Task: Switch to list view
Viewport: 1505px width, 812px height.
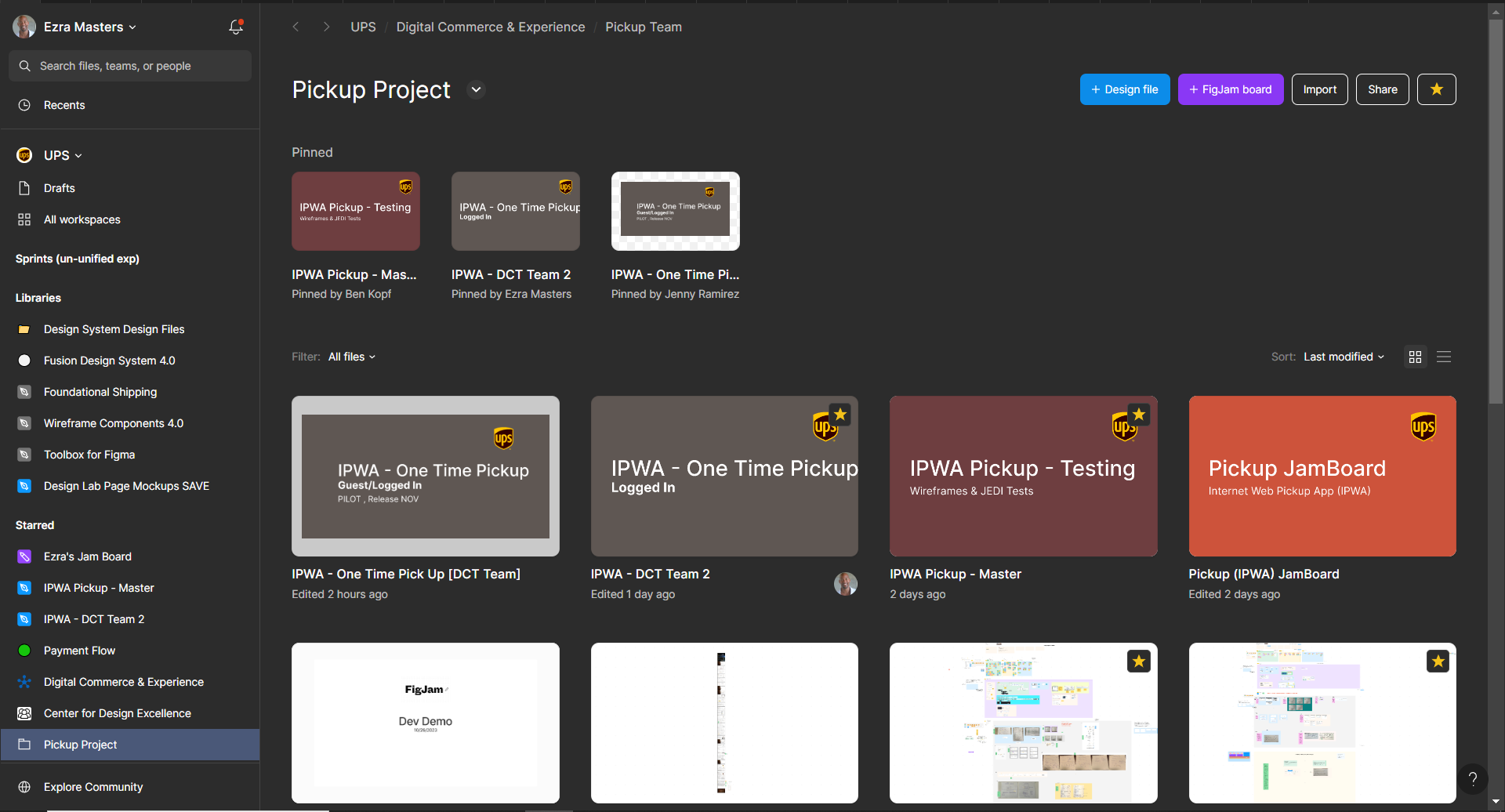Action: click(1444, 357)
